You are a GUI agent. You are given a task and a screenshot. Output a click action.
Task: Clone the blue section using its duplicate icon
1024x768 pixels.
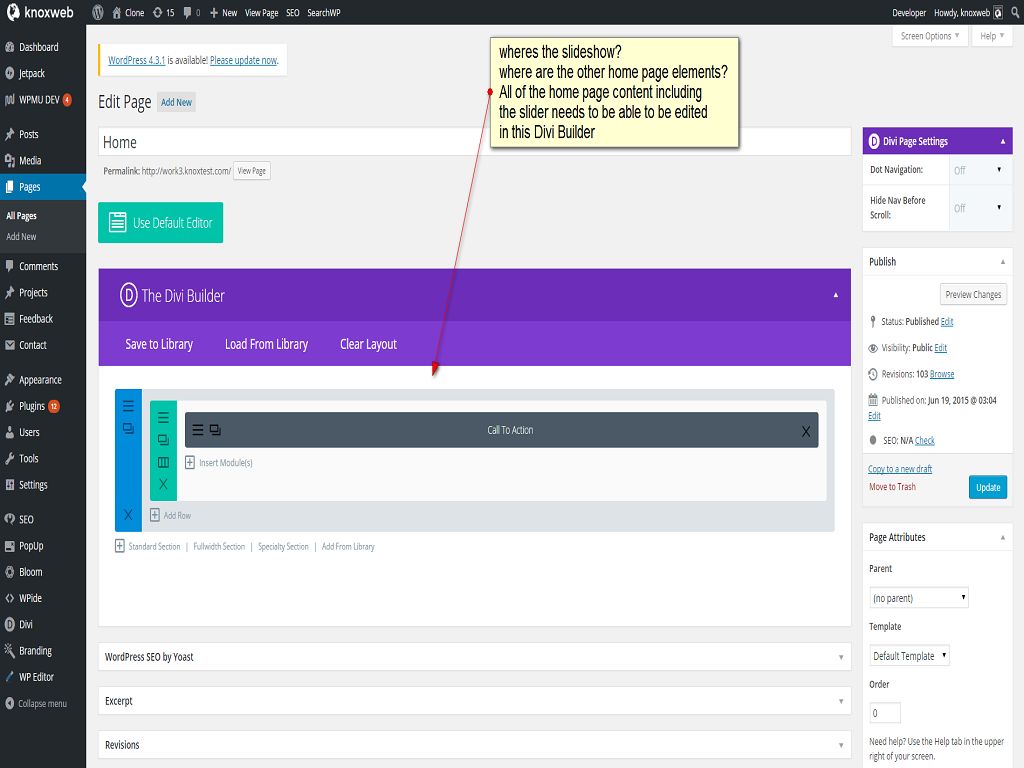tap(128, 428)
